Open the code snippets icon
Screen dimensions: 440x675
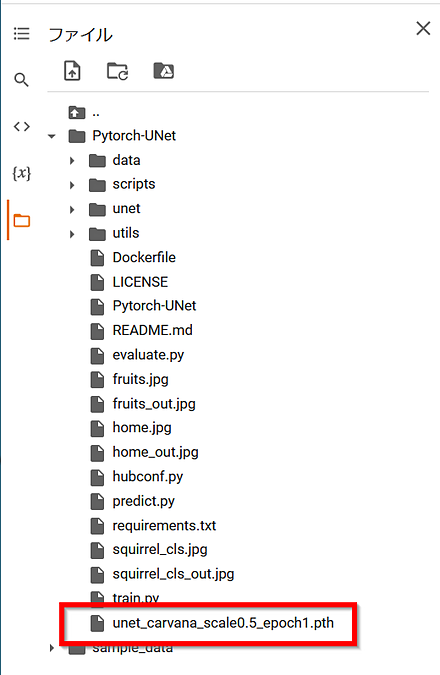[22, 127]
